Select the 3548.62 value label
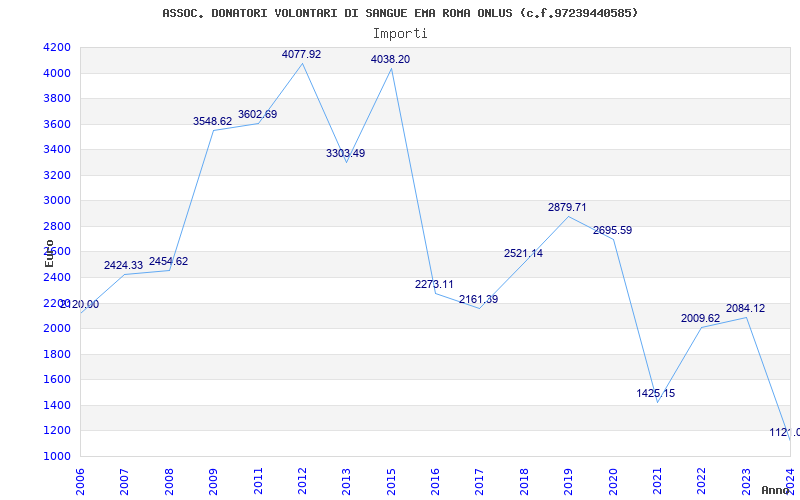This screenshot has height=500, width=800. [x=212, y=121]
